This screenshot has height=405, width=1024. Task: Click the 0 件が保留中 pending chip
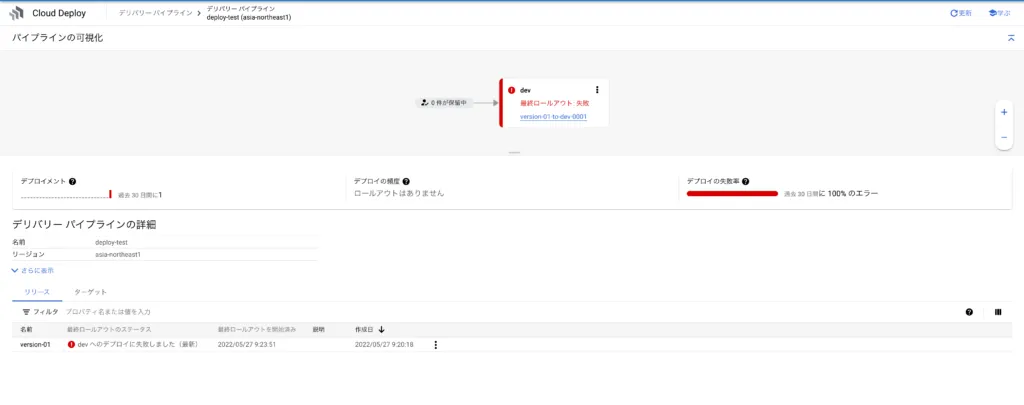(444, 103)
